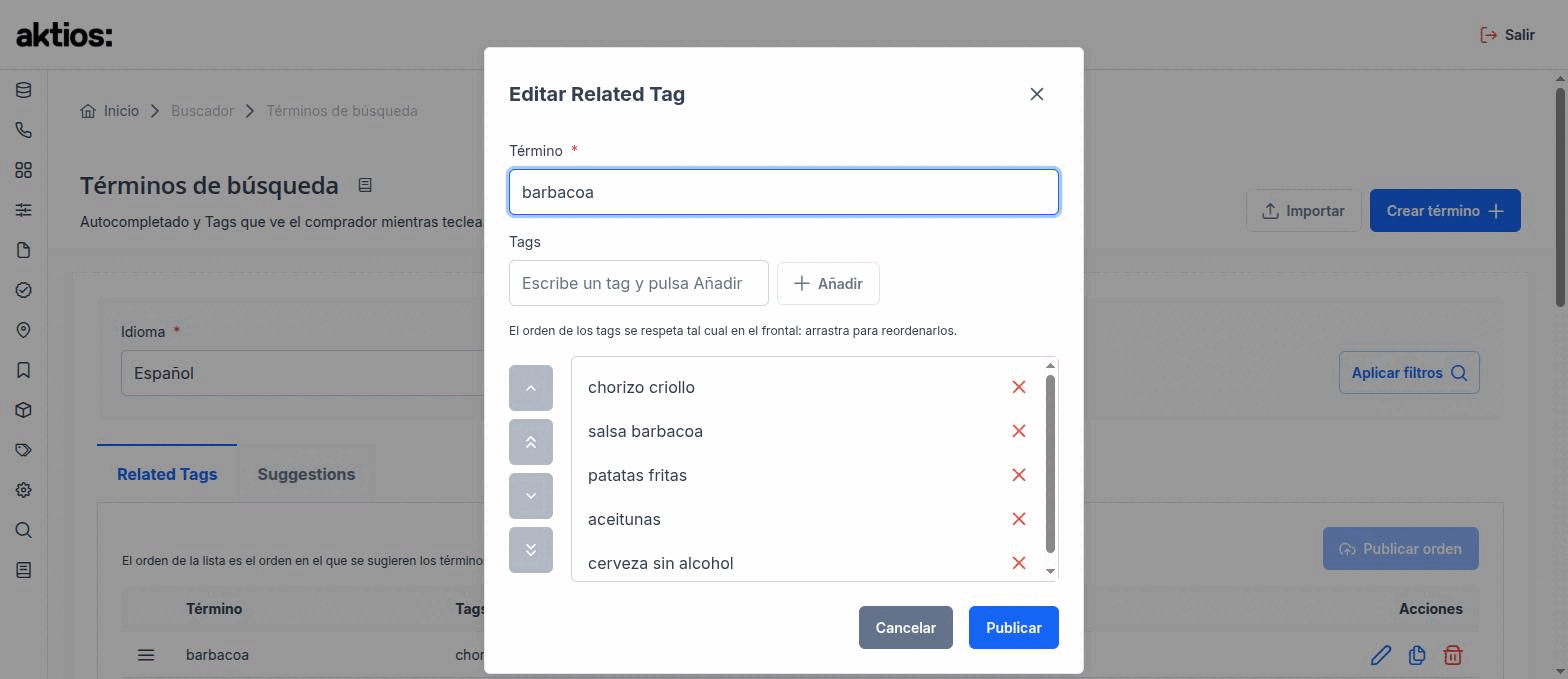
Task: Remove the cerveza sin alcohol tag
Action: (x=1018, y=563)
